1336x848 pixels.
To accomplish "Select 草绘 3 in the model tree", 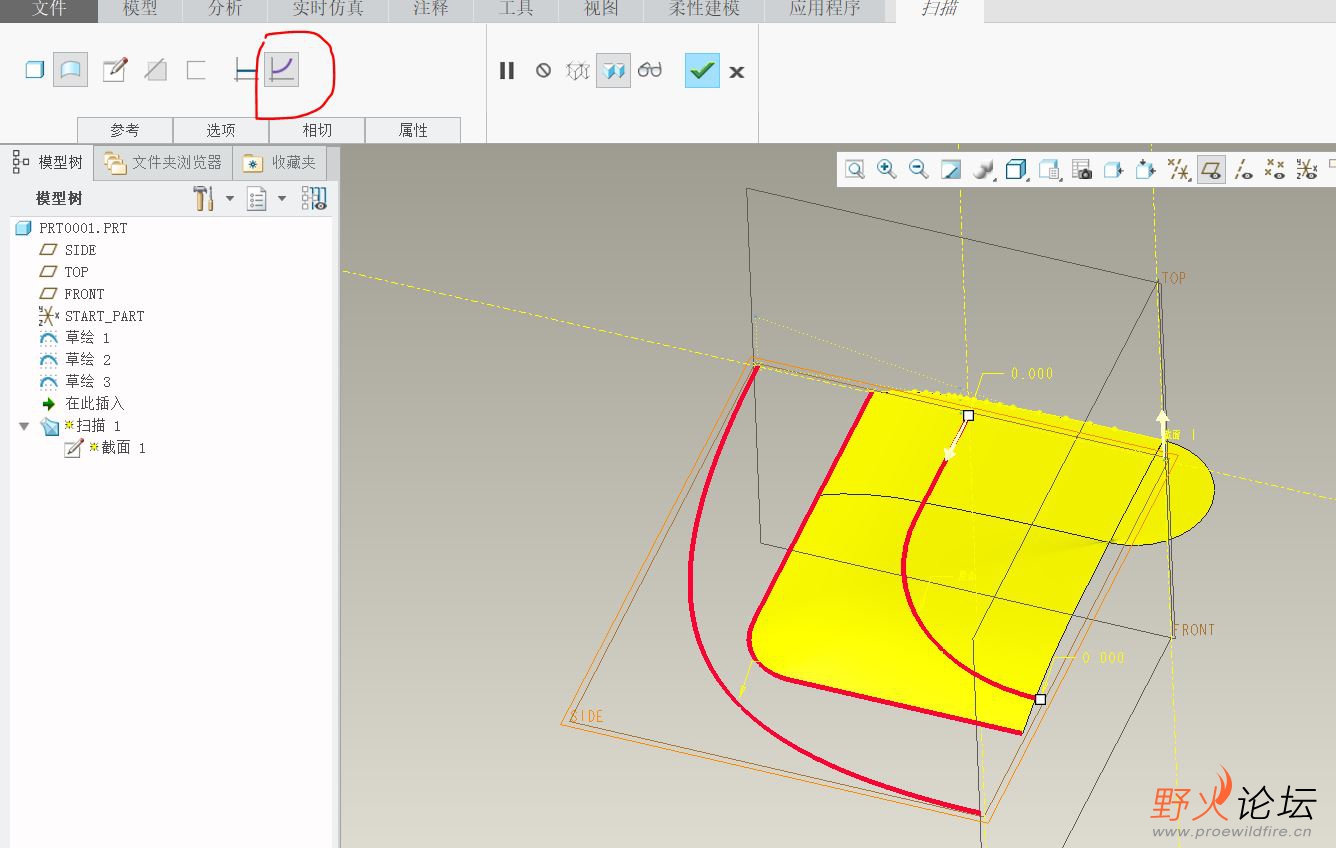I will (x=87, y=382).
